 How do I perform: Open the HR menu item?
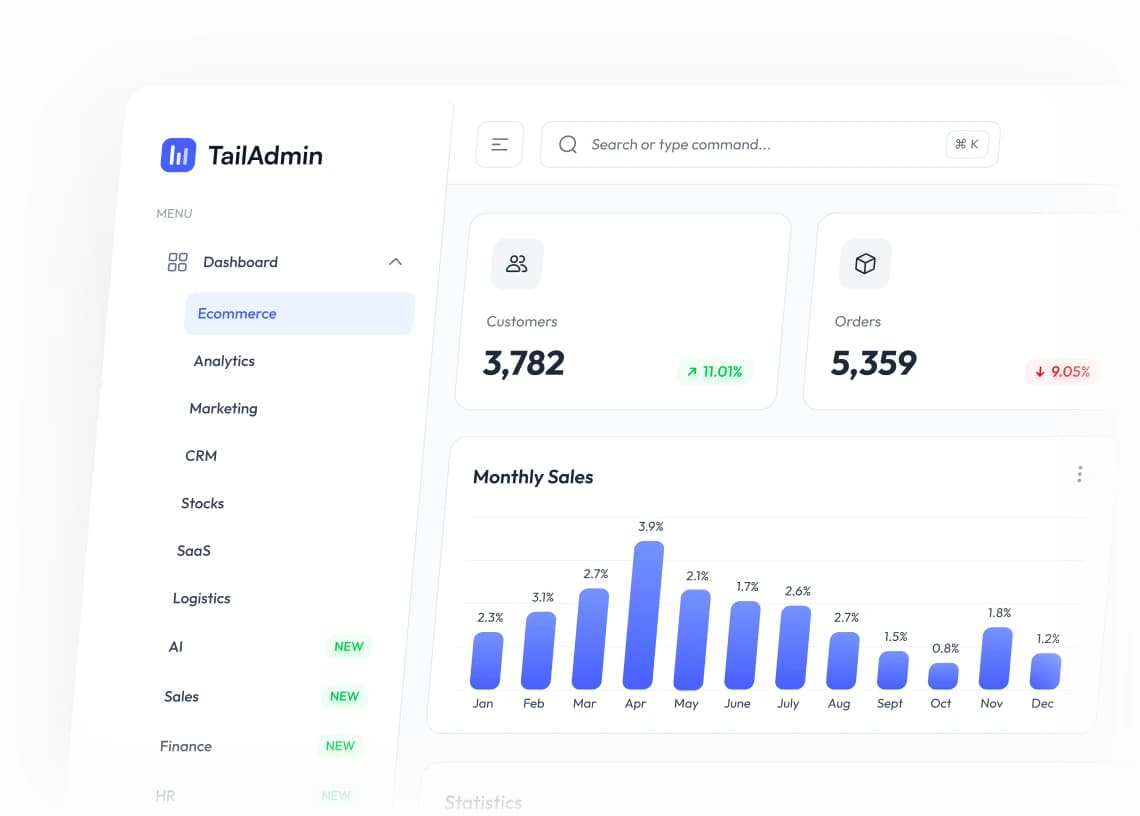(165, 796)
